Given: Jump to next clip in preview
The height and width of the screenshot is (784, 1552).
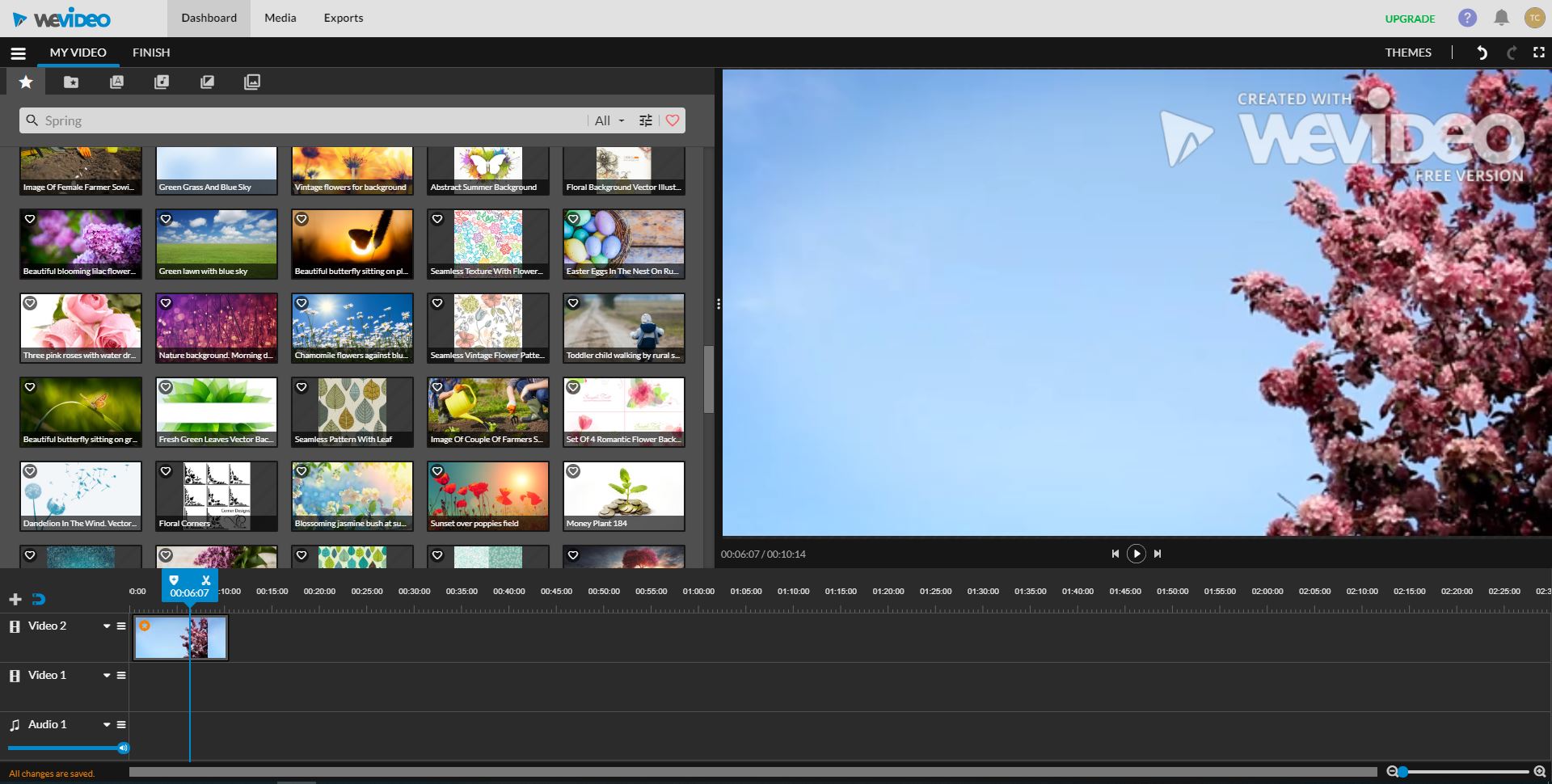Looking at the screenshot, I should [1158, 554].
